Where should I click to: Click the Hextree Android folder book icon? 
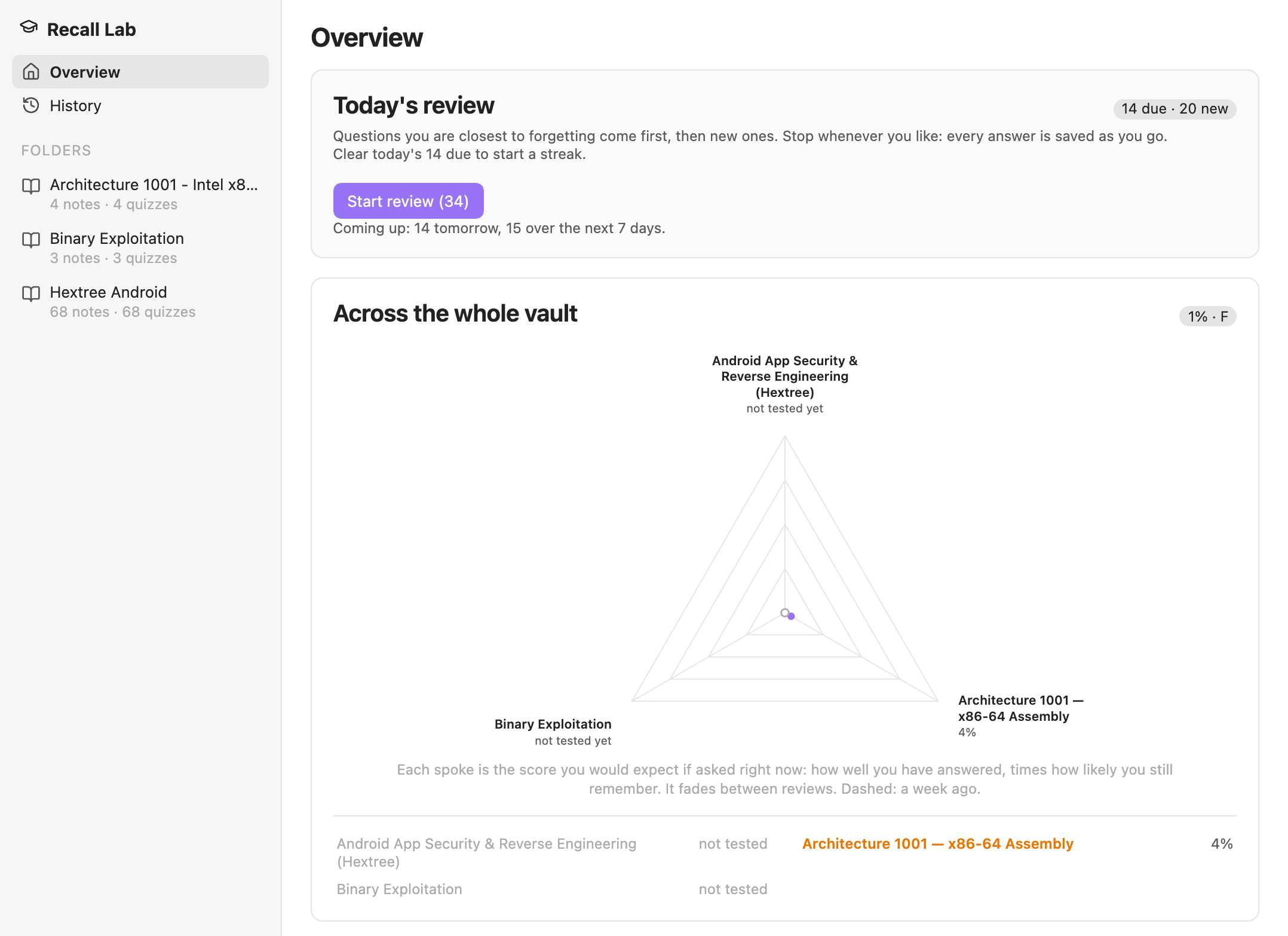click(31, 293)
